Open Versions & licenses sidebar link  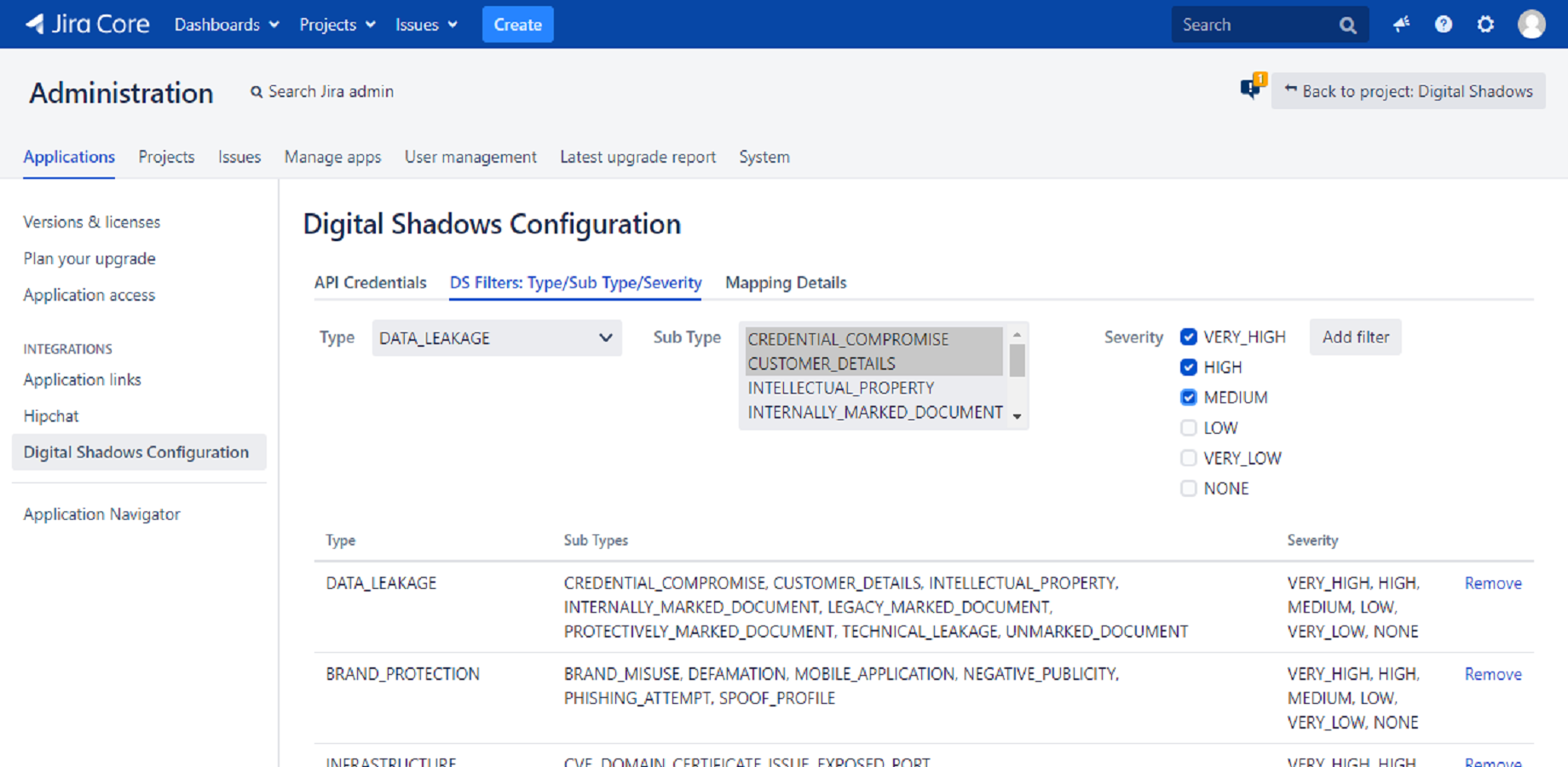pyautogui.click(x=92, y=222)
